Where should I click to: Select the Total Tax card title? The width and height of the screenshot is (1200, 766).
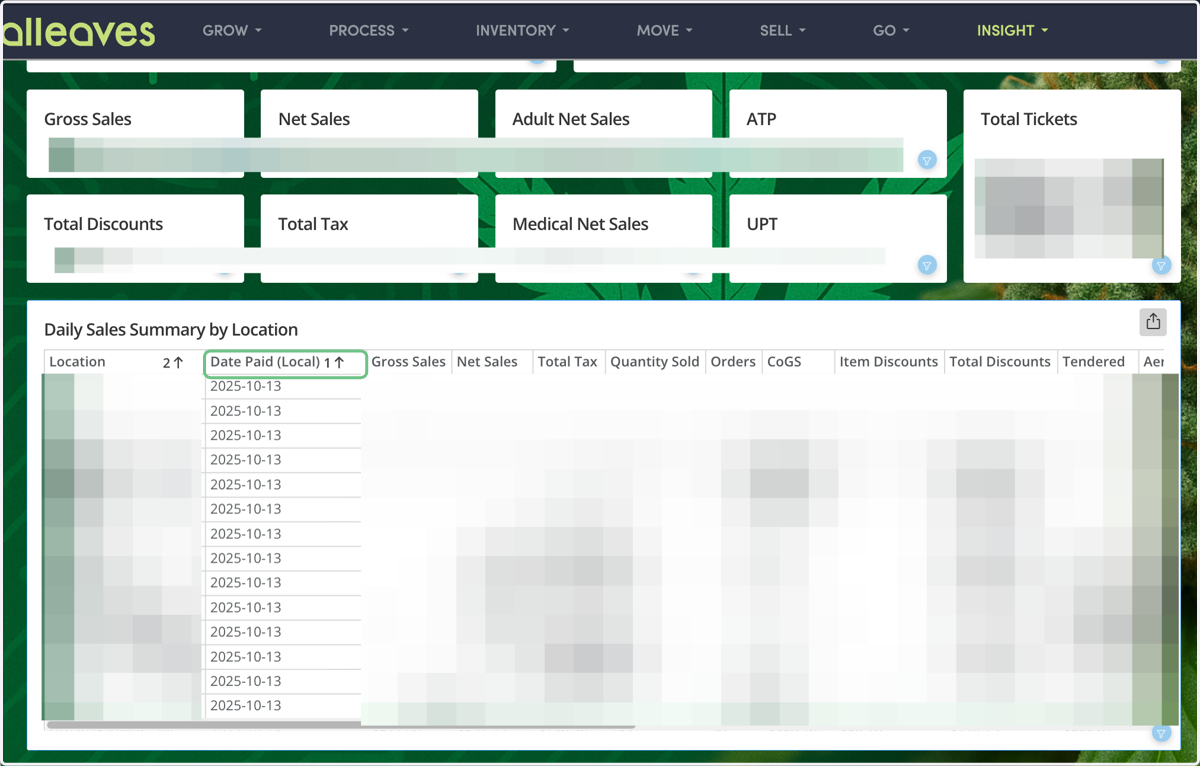tap(313, 224)
